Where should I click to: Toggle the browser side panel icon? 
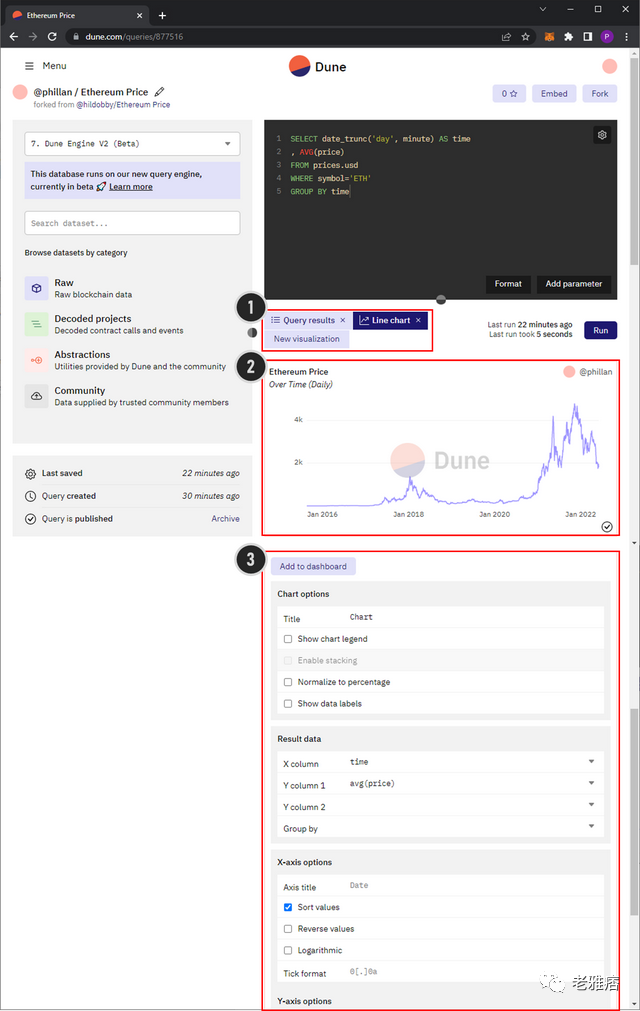[x=588, y=37]
